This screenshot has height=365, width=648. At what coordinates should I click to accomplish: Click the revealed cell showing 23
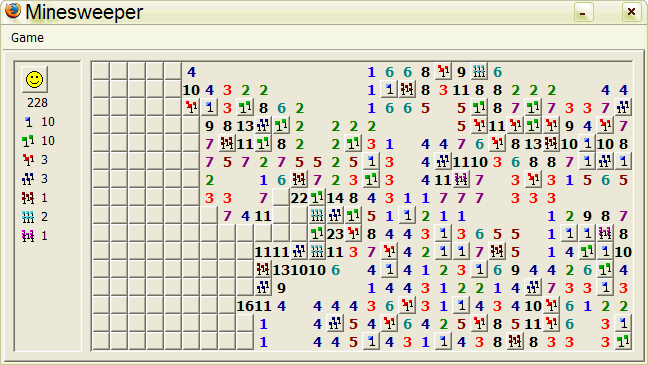pos(335,234)
